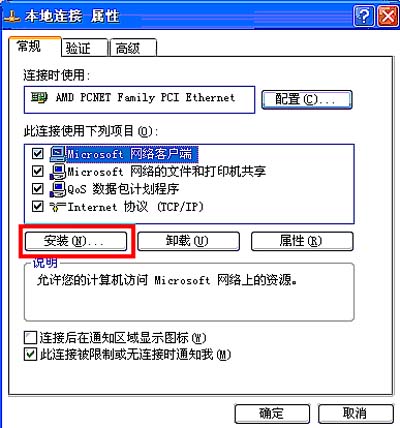Close the 本地连接 属性 dialog
This screenshot has width=400, height=428.
pos(388,16)
